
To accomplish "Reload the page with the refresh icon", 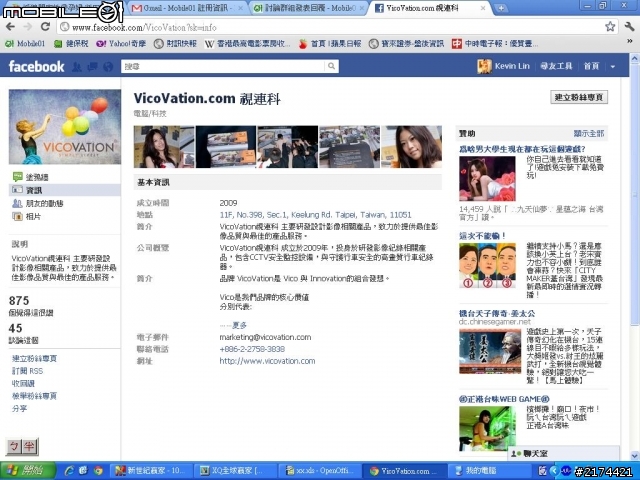I will [45, 27].
